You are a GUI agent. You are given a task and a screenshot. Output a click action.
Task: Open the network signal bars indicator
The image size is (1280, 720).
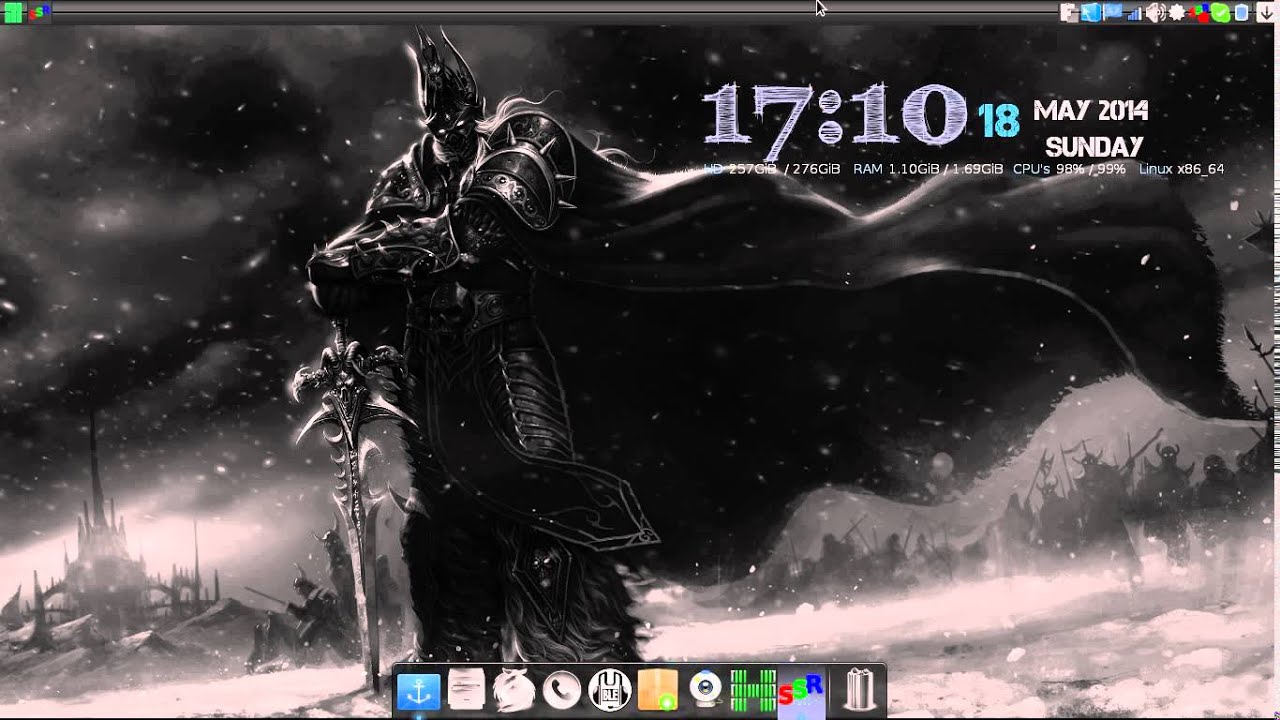pyautogui.click(x=1134, y=13)
